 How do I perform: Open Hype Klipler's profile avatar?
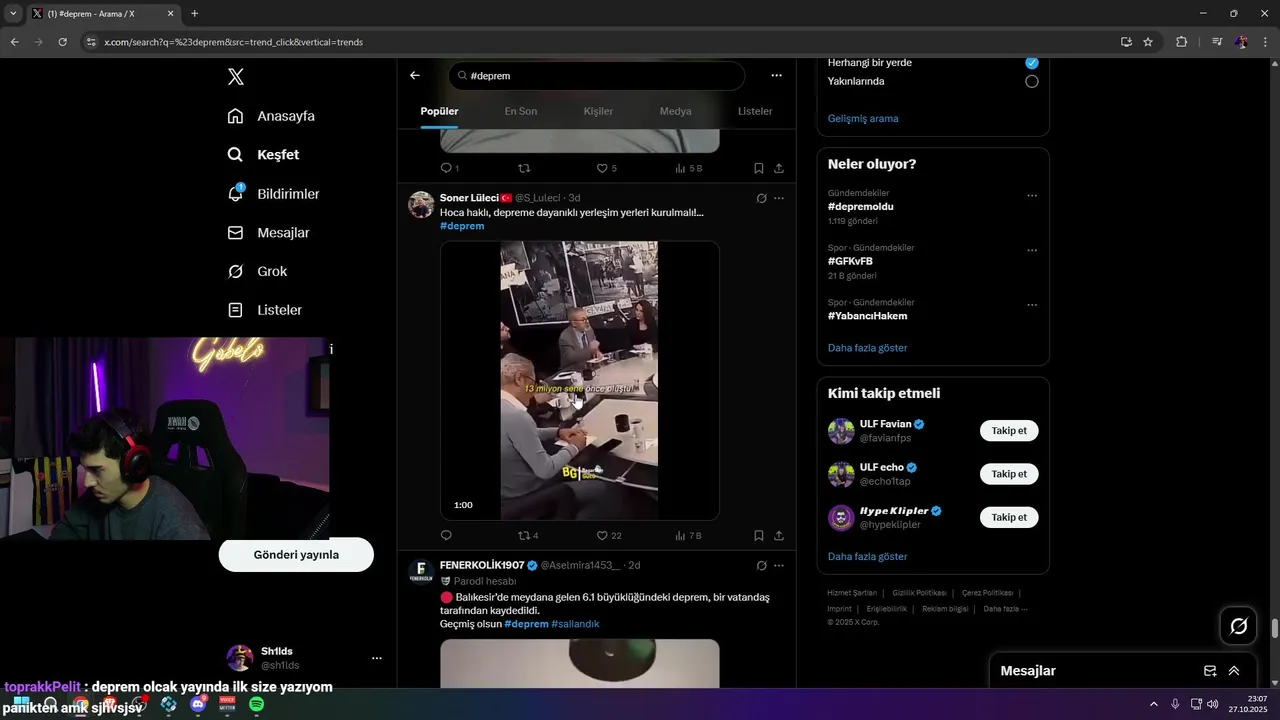pos(841,517)
